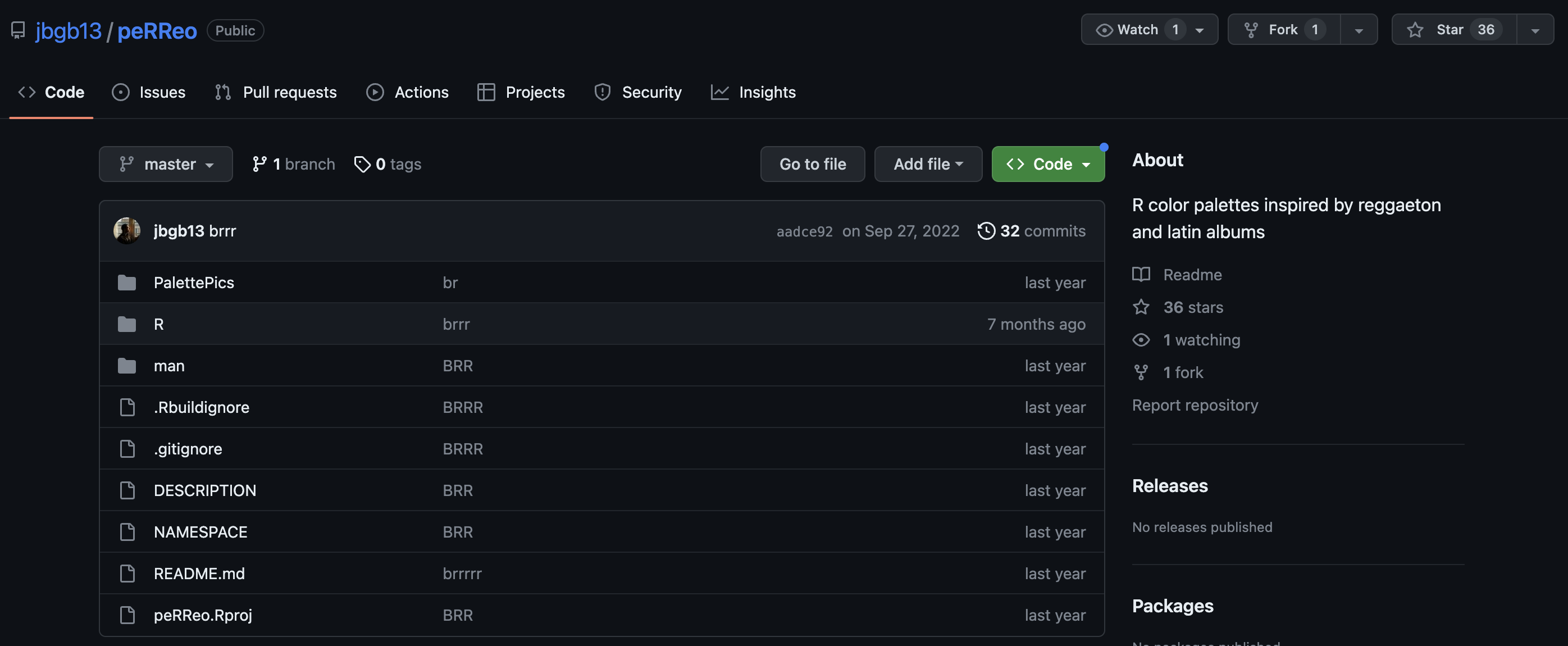
Task: Expand the Add file dropdown
Action: click(x=928, y=165)
